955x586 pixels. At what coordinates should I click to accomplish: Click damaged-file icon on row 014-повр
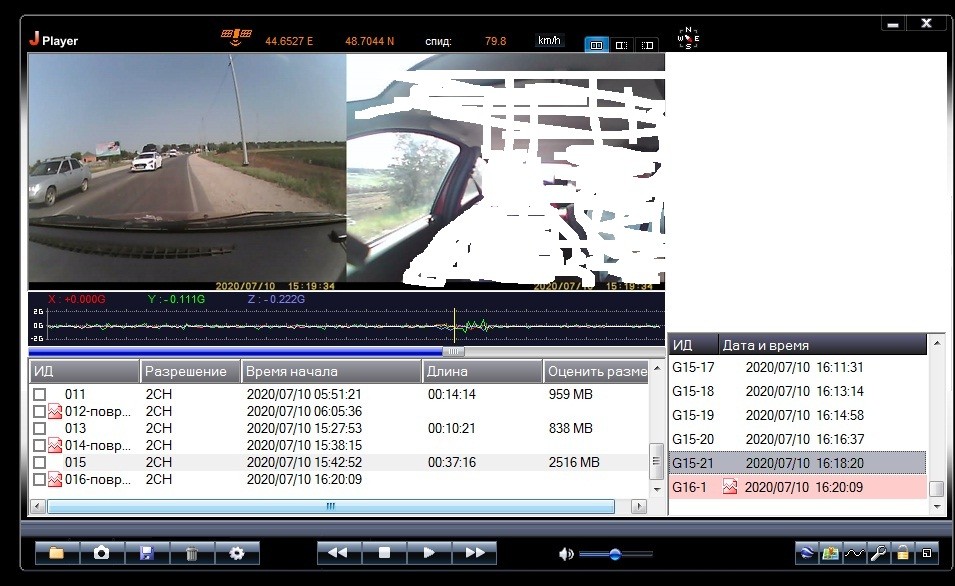(55, 446)
